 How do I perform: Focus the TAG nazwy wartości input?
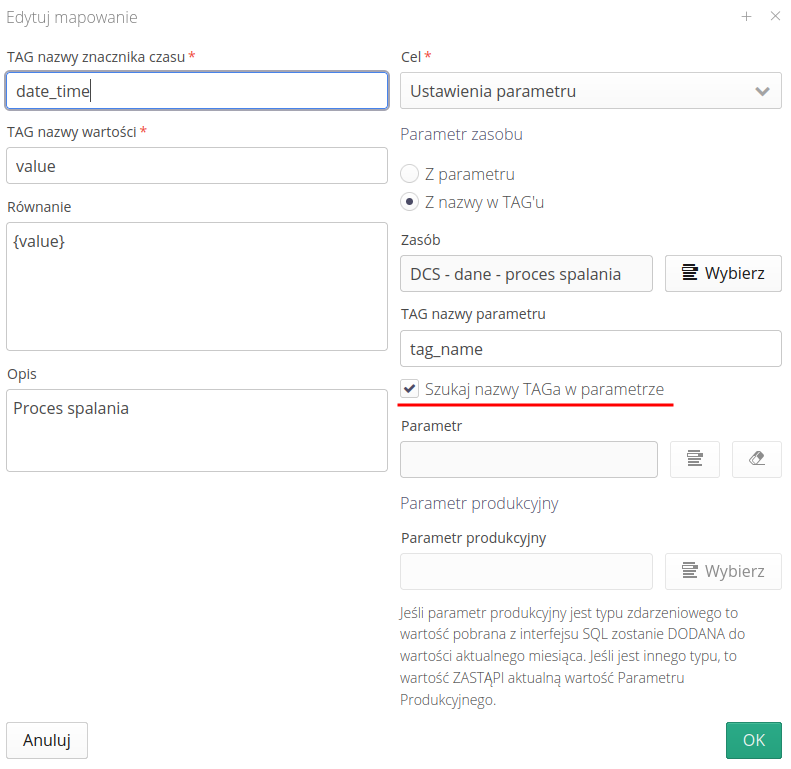(x=196, y=166)
